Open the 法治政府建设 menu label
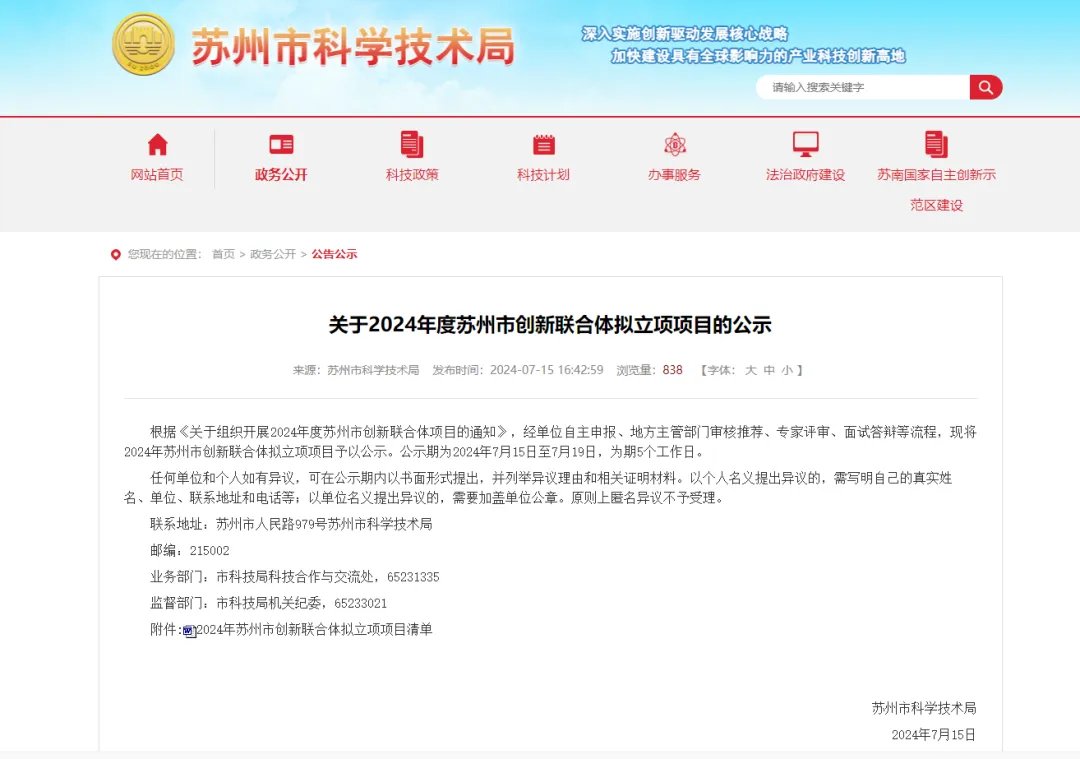This screenshot has height=759, width=1080. pos(805,175)
